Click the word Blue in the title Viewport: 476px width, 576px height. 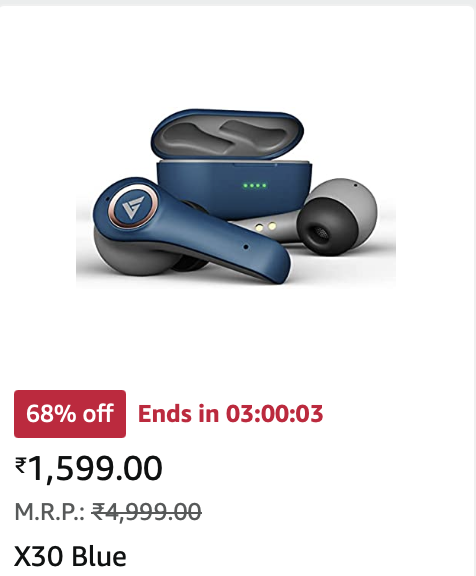coord(99,556)
